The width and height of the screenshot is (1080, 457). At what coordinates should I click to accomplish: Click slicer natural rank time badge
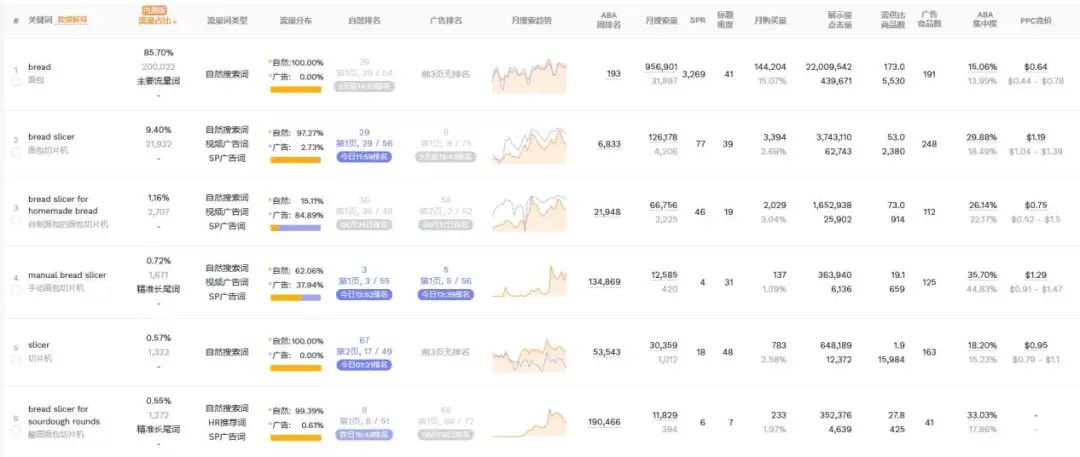point(364,365)
